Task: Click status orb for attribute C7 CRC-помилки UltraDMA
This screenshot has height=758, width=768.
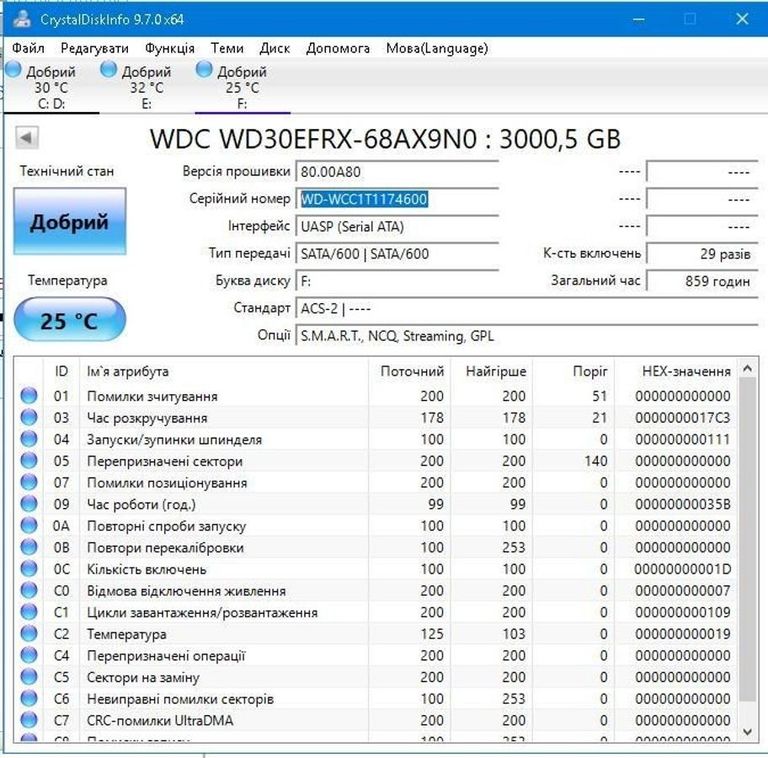Action: pyautogui.click(x=29, y=720)
